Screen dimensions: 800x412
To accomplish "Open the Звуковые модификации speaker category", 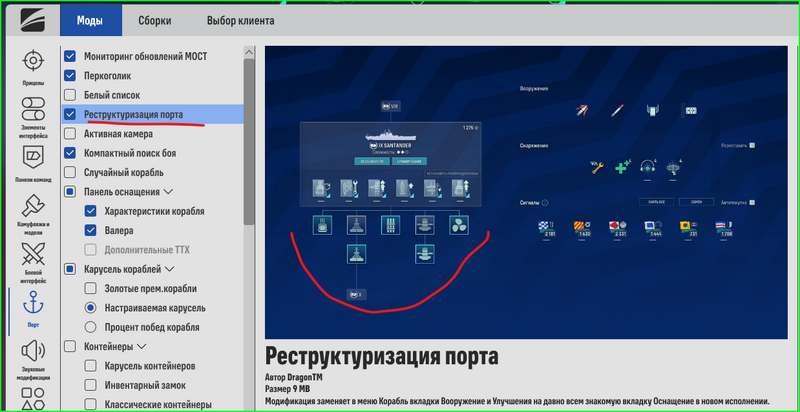I will [33, 360].
